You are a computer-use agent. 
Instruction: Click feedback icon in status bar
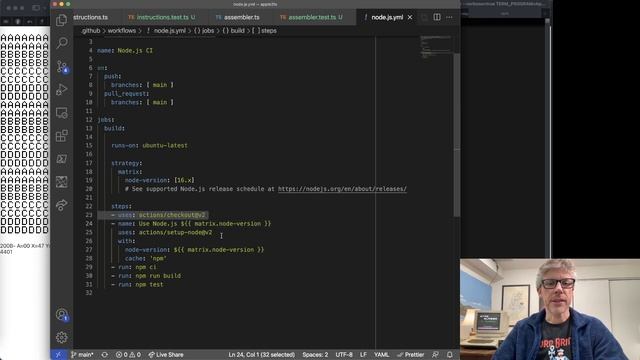tap(436, 355)
